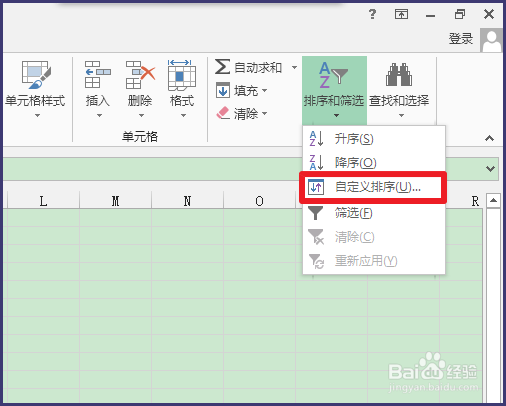Click the Ribbon Display Options icon
506x406 pixels.
(401, 14)
